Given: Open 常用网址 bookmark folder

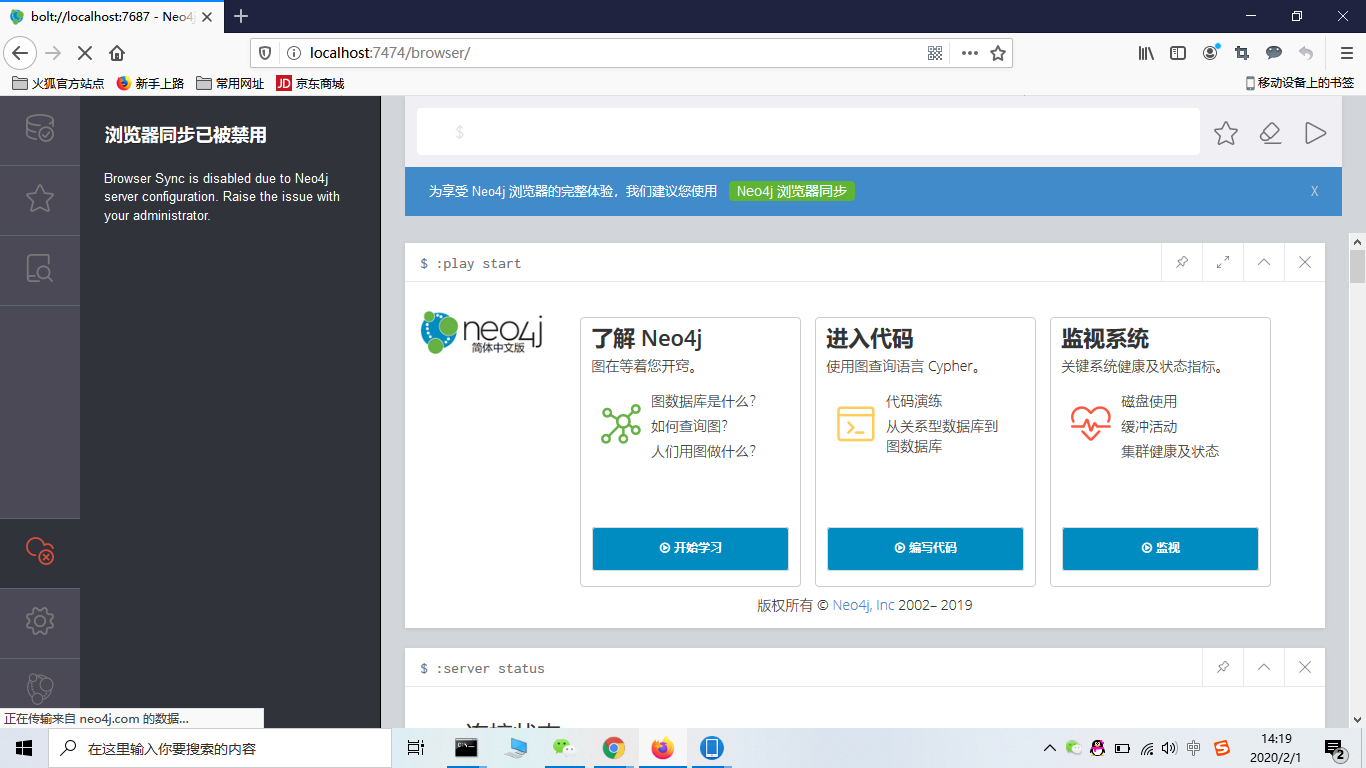Looking at the screenshot, I should click(230, 83).
